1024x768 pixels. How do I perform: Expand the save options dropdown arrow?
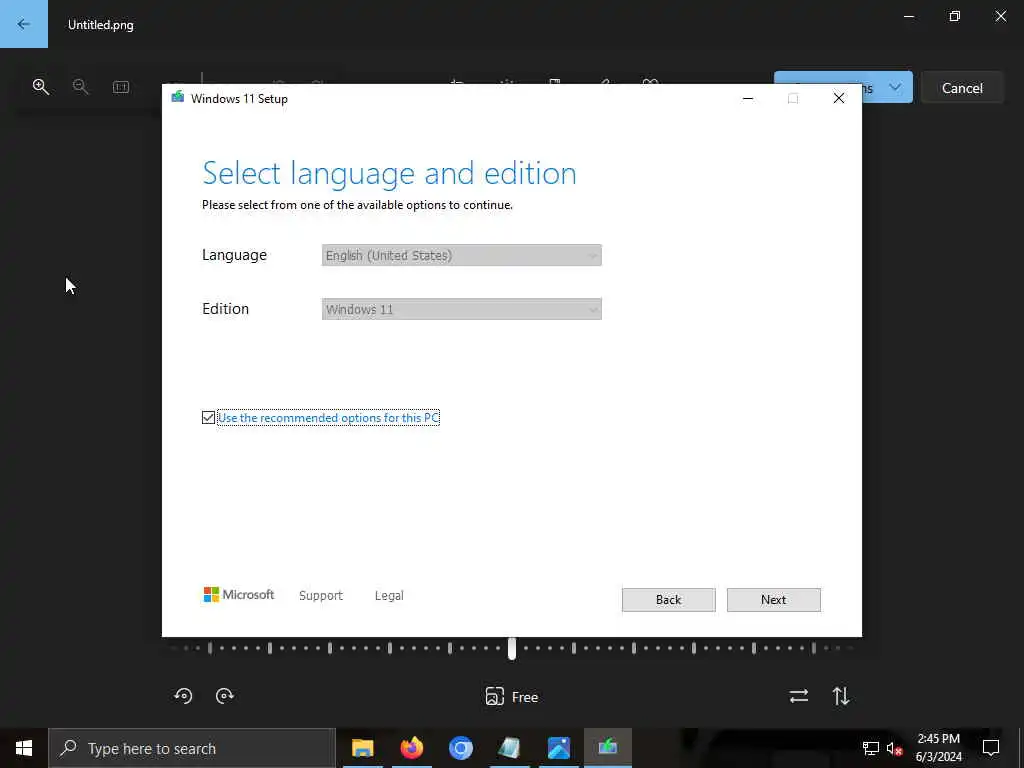(895, 88)
